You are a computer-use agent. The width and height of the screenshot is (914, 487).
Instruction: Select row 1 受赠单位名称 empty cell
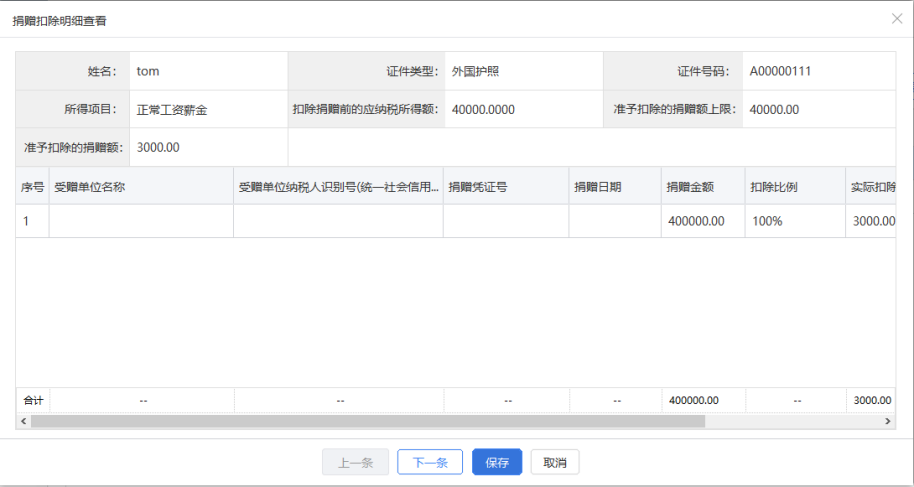(142, 221)
